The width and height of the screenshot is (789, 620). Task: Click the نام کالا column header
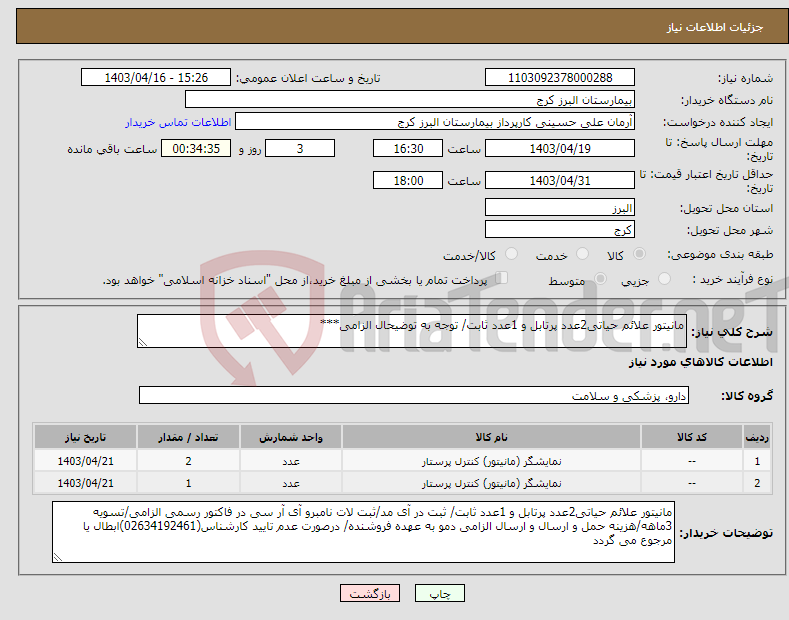tap(491, 437)
